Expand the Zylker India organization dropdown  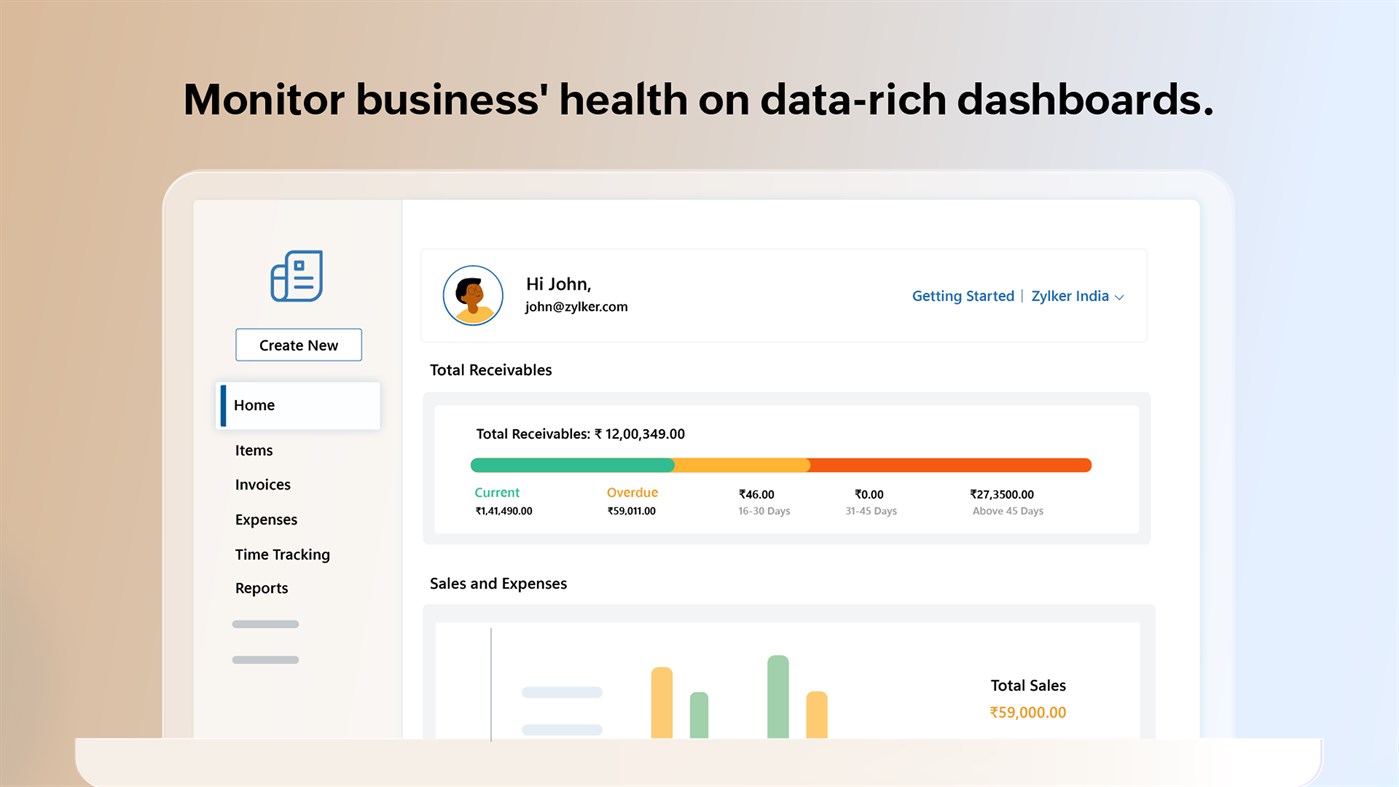click(1078, 295)
